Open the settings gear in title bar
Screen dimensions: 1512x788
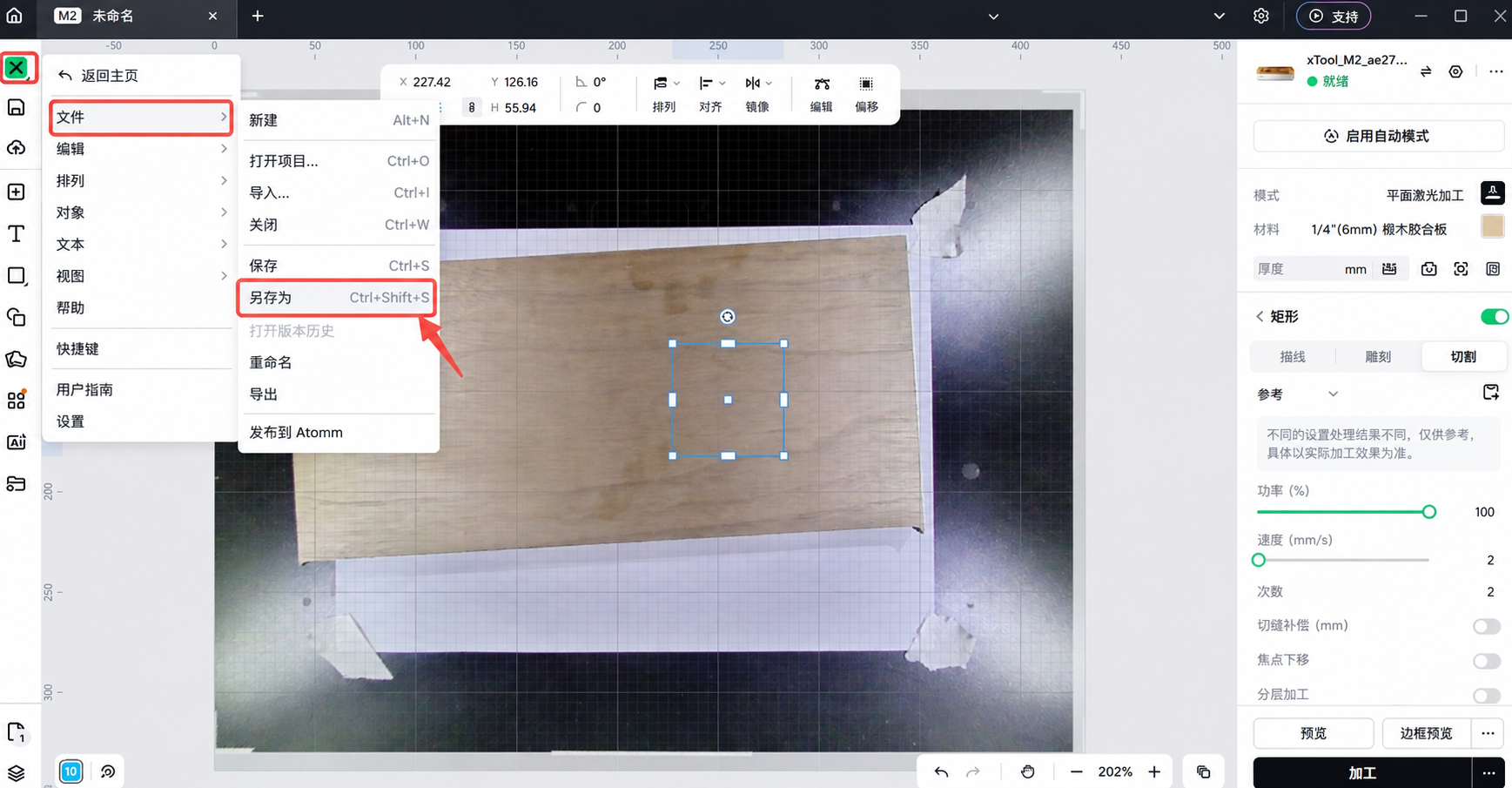point(1260,16)
